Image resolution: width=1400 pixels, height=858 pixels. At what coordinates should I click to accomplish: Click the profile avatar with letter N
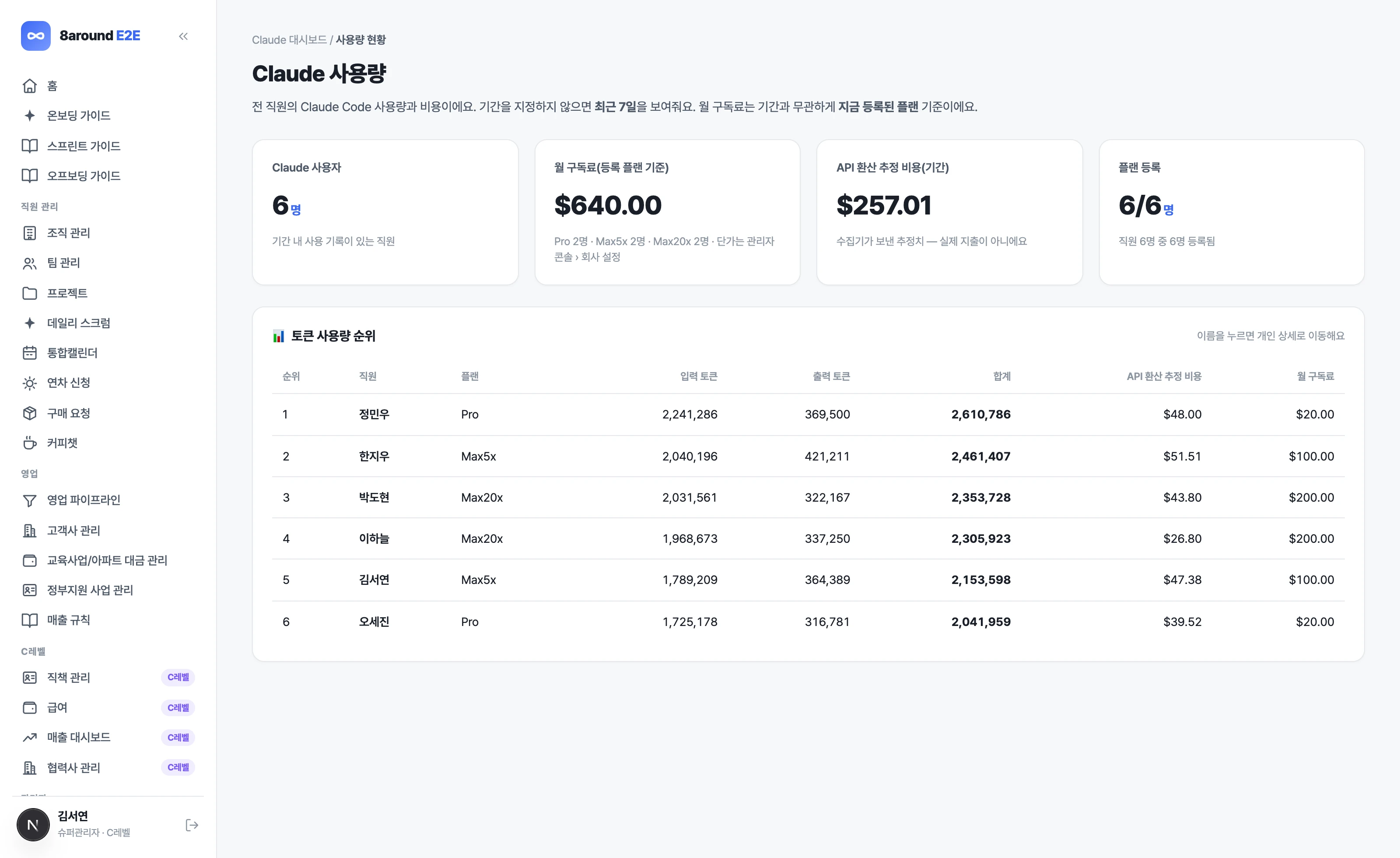click(33, 824)
